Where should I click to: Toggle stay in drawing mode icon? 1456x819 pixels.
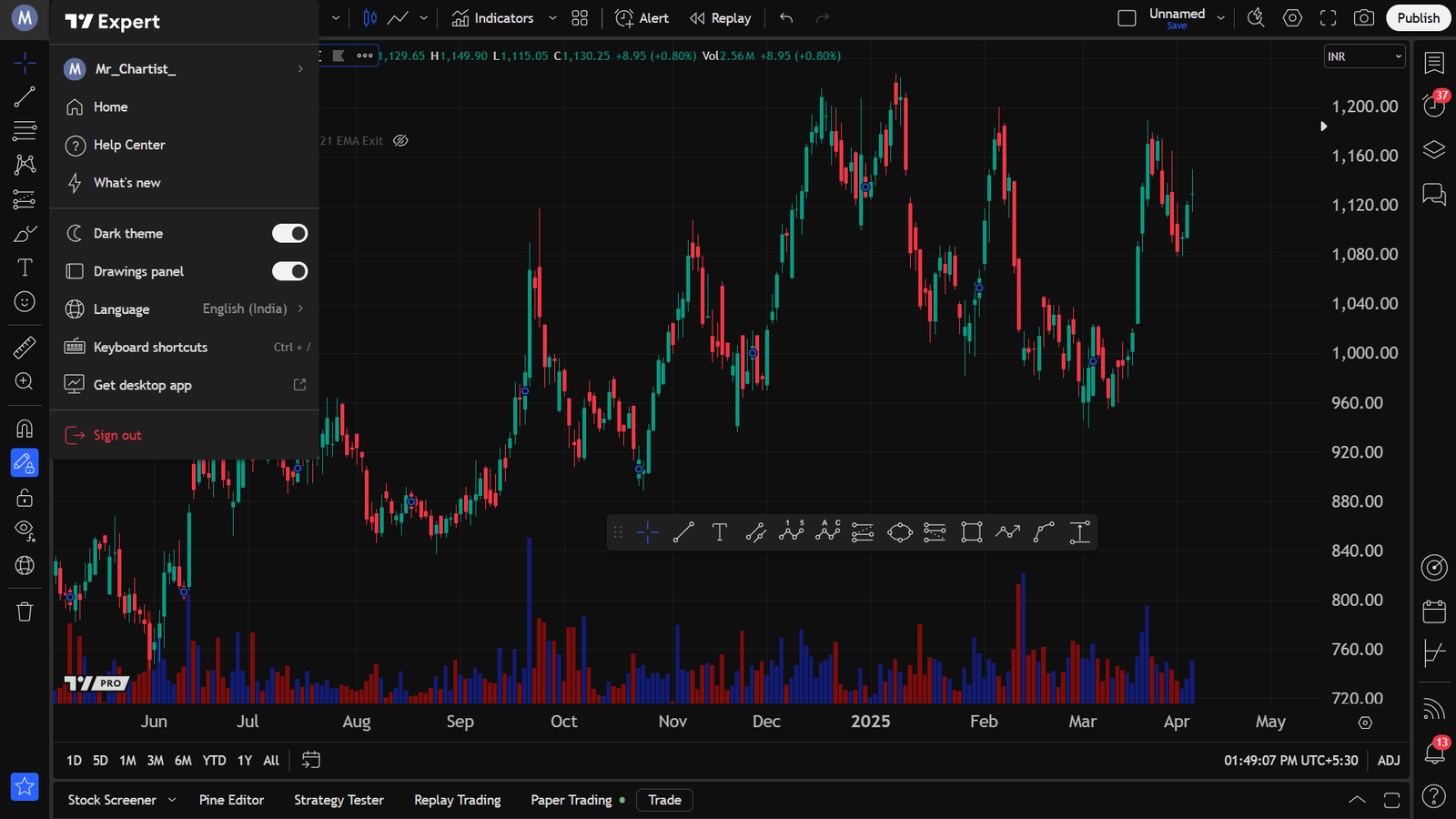point(25,463)
